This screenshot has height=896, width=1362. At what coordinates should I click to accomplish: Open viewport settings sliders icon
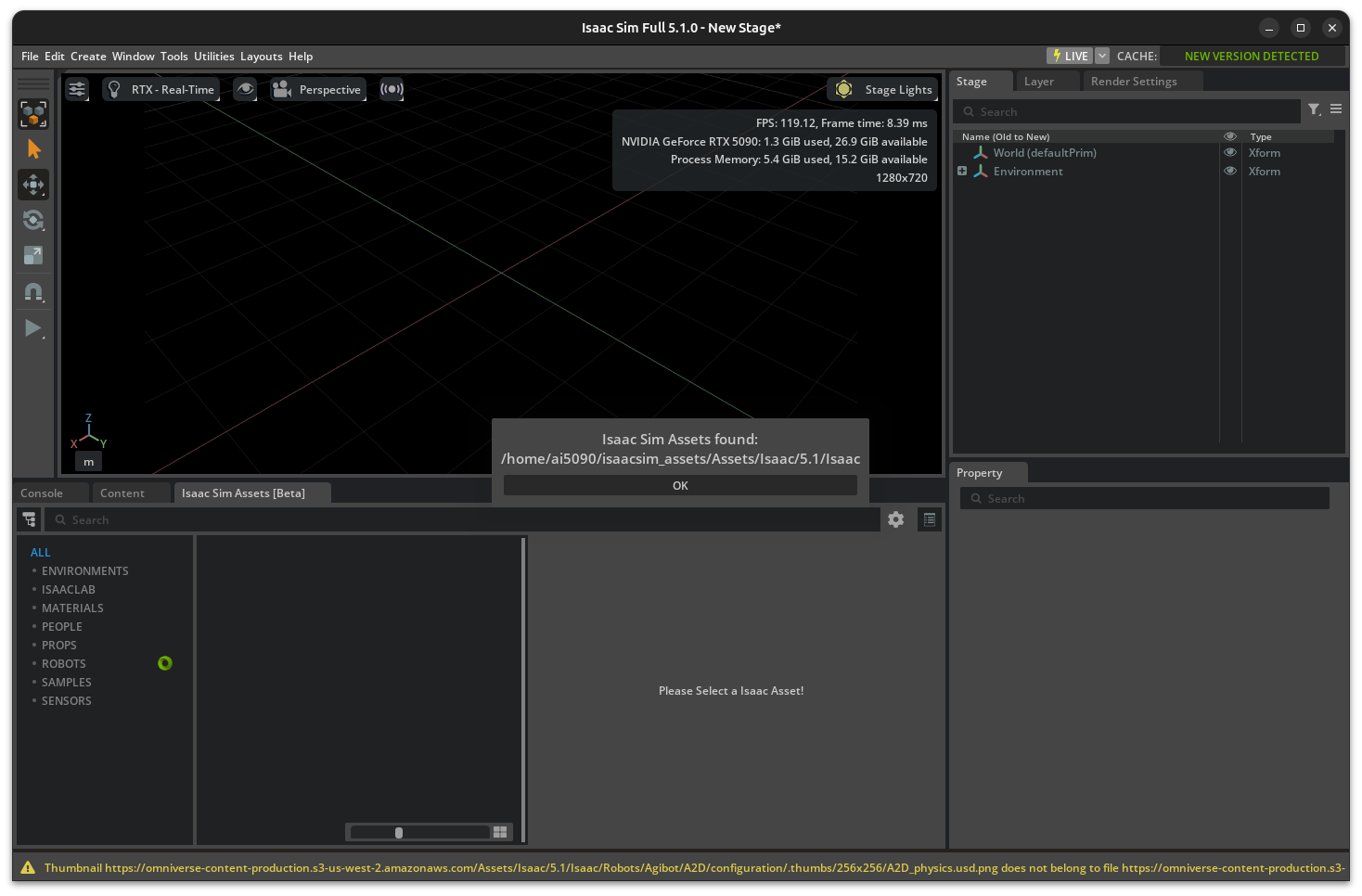pos(77,89)
